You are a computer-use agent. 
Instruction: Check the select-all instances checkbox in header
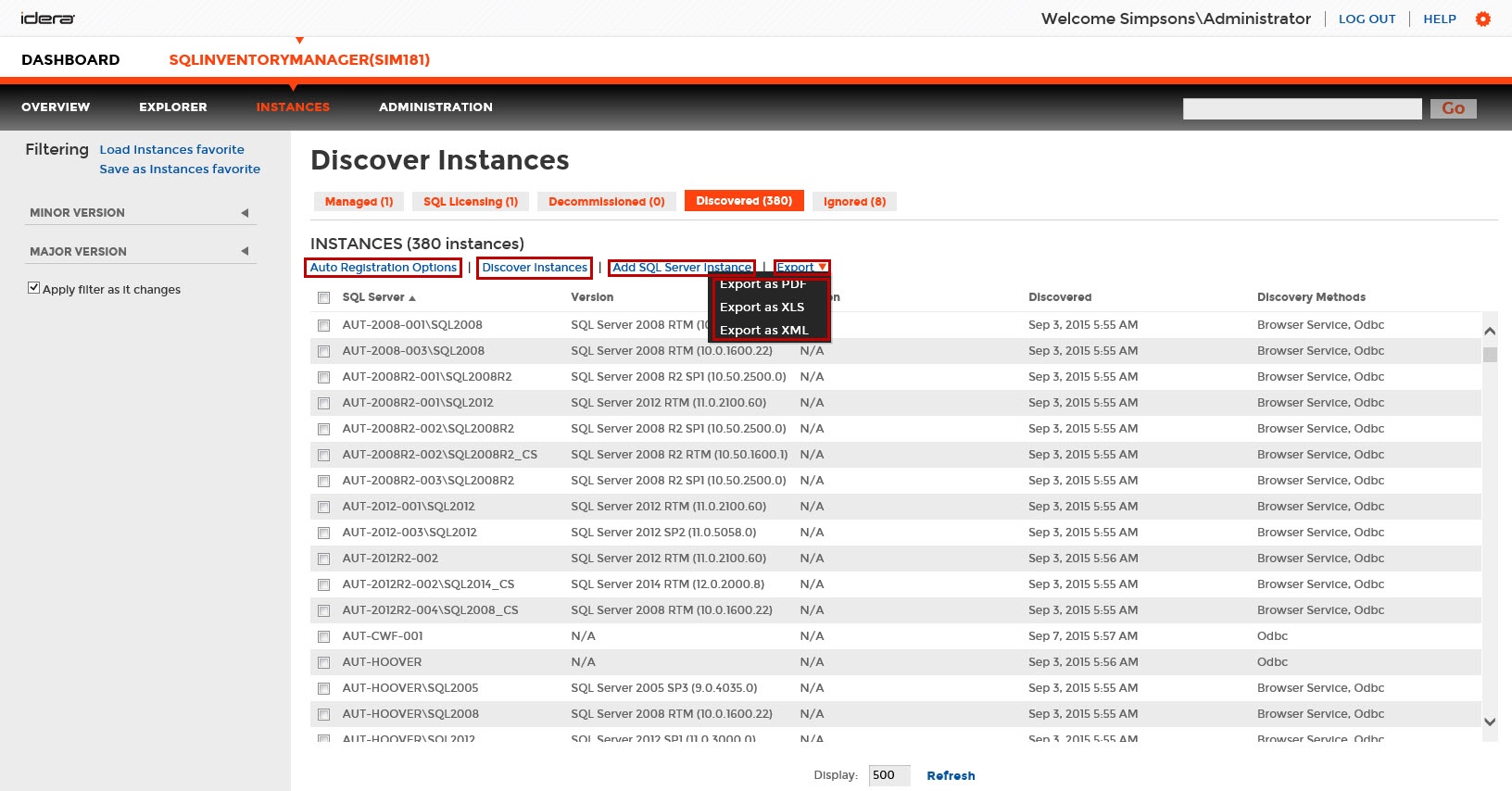[323, 298]
